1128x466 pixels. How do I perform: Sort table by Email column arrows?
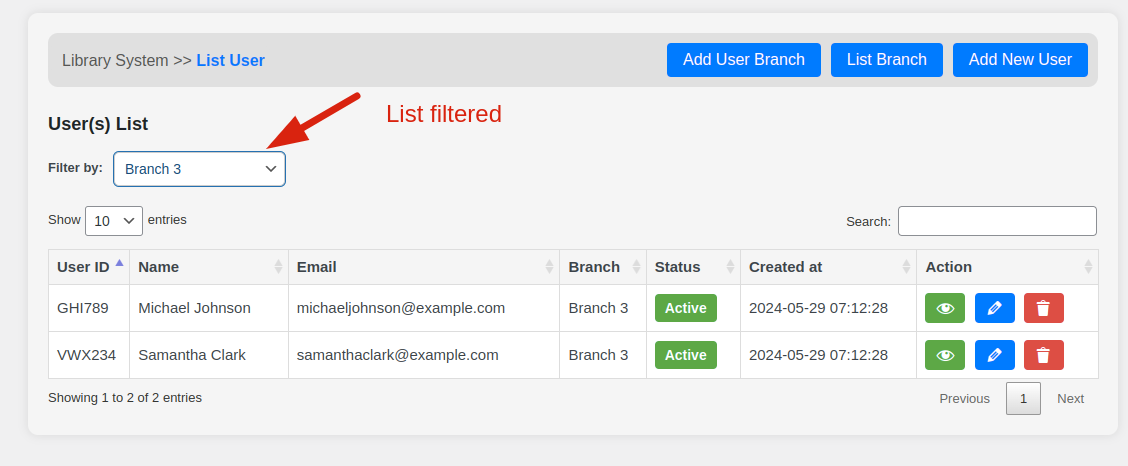pos(549,267)
